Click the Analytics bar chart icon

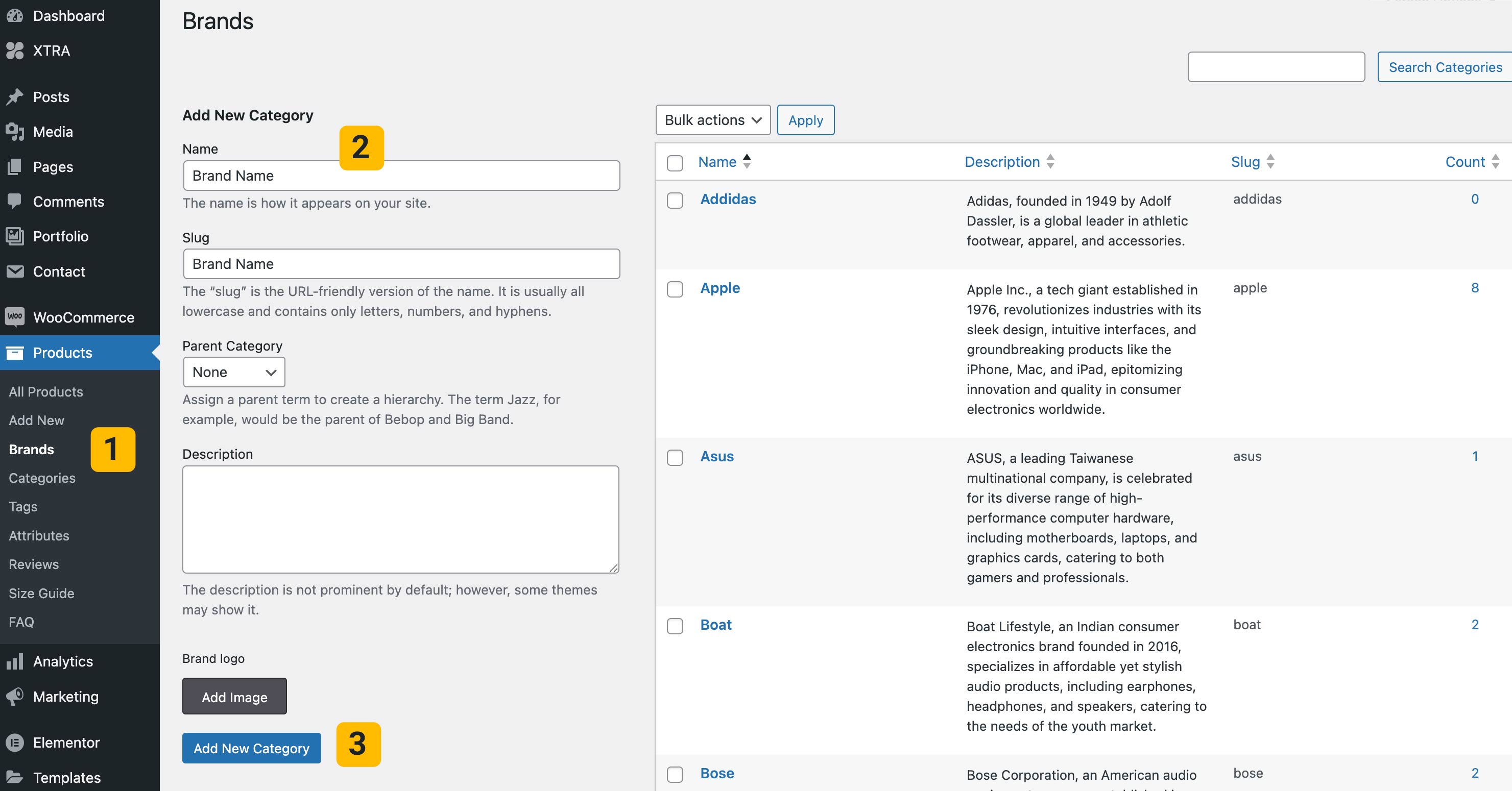click(x=15, y=661)
